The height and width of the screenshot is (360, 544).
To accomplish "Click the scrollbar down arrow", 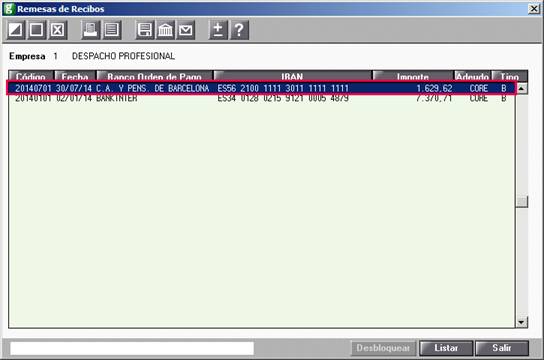I will coord(521,322).
